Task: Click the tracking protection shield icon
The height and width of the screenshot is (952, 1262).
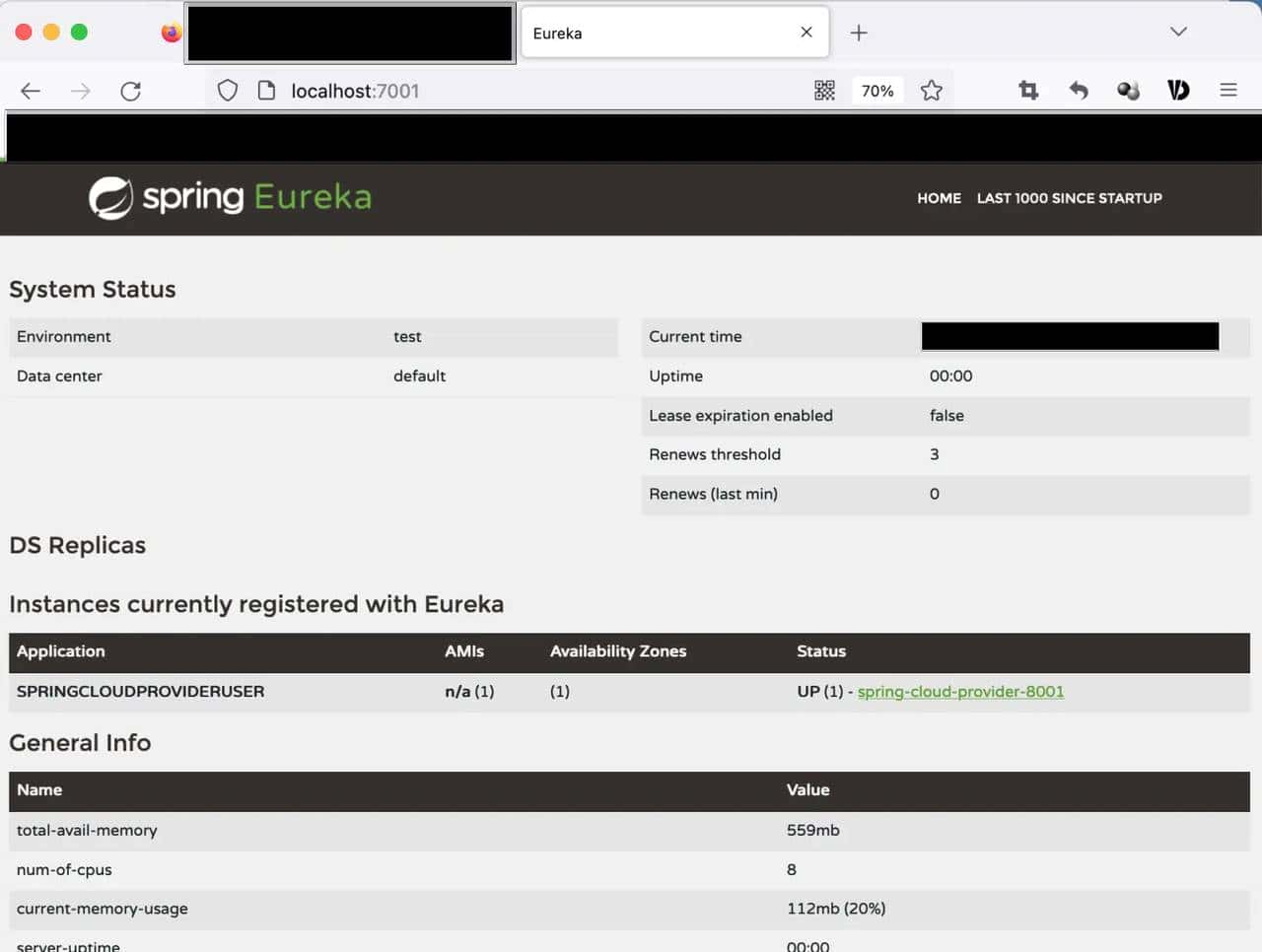Action: [x=227, y=90]
